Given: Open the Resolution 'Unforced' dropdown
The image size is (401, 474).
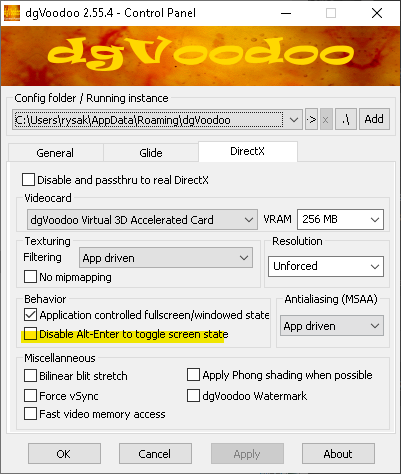Looking at the screenshot, I should click(x=326, y=266).
